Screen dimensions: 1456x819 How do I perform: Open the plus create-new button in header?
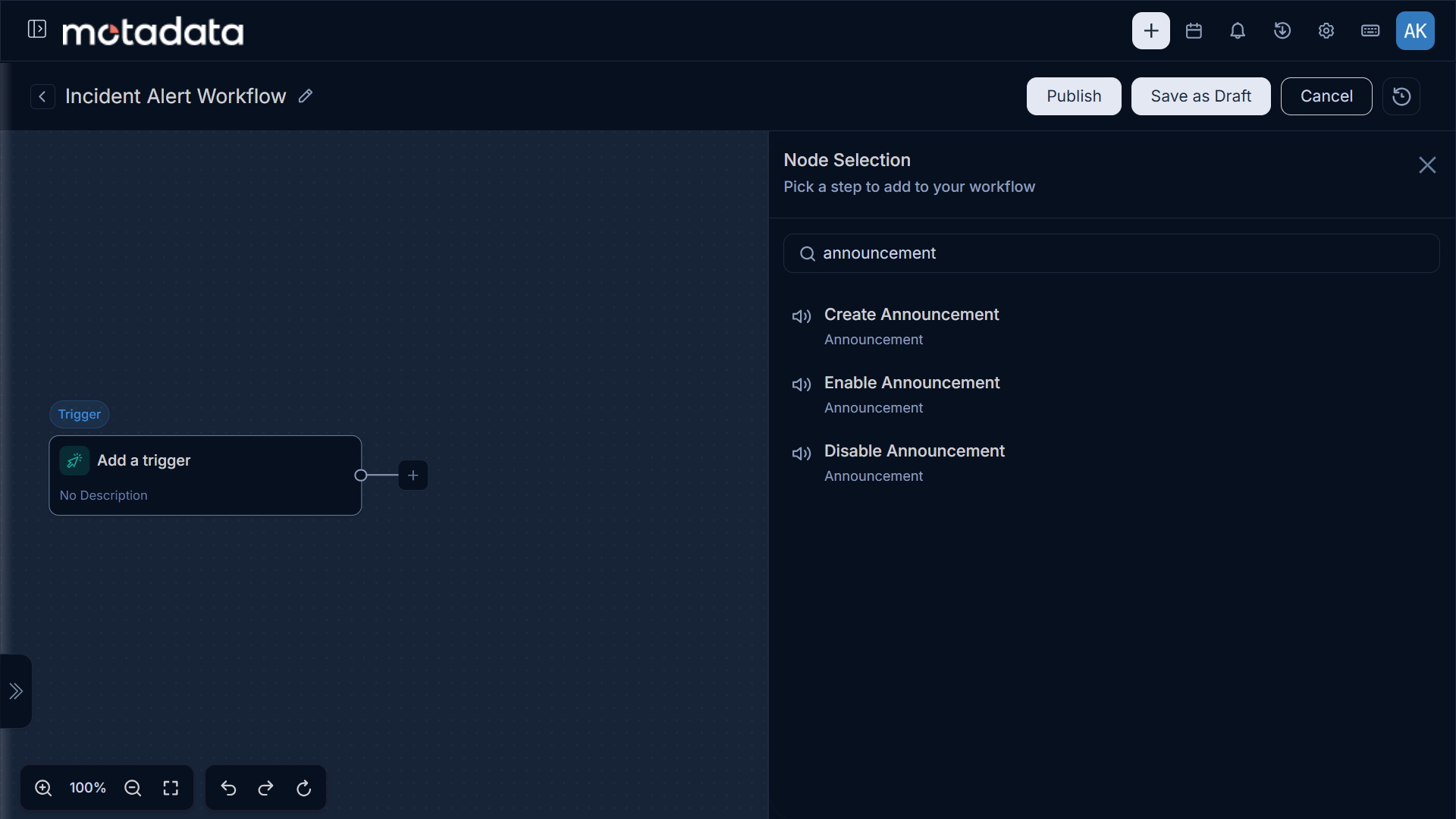(1150, 31)
